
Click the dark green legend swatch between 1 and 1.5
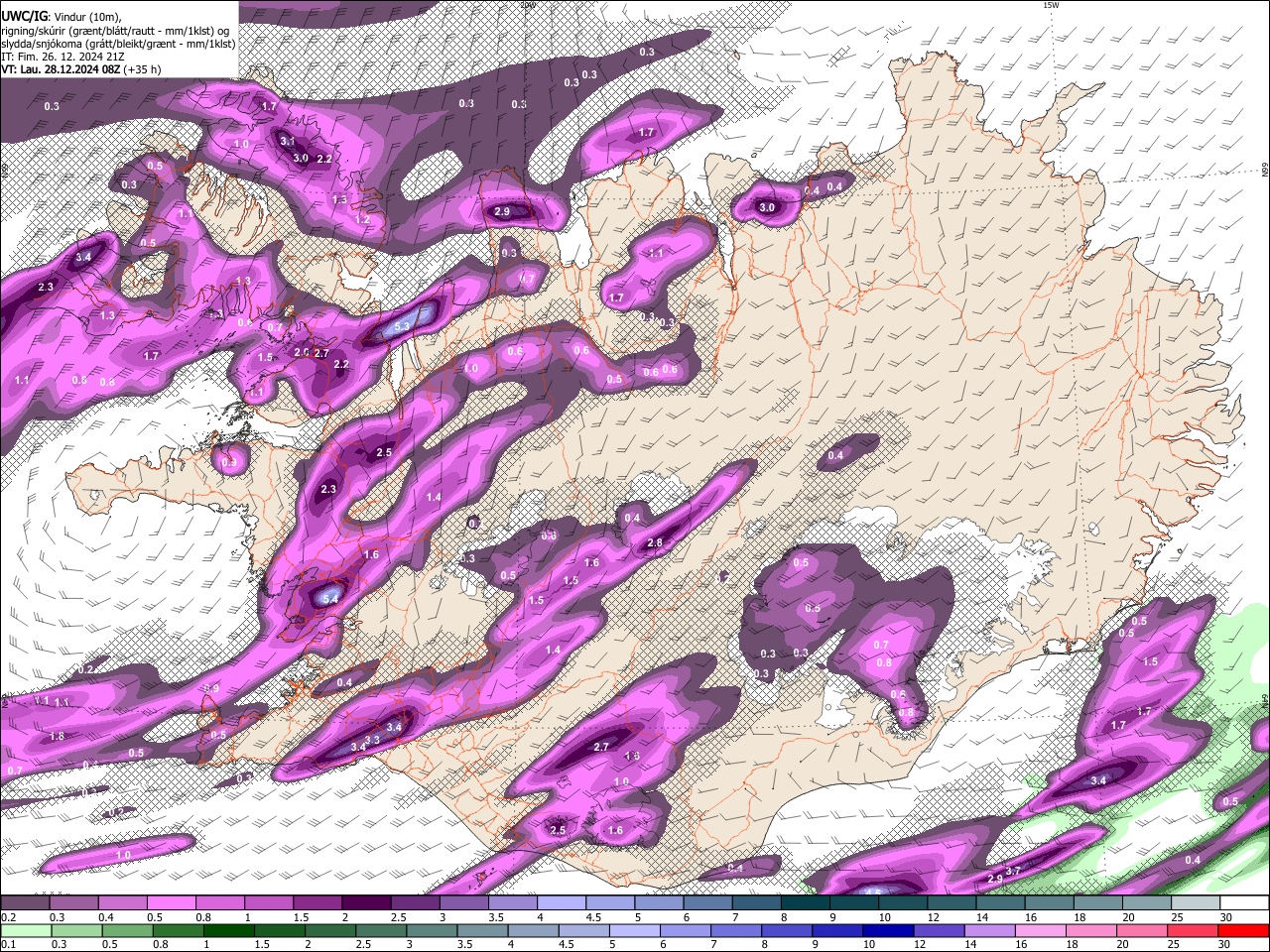227,930
